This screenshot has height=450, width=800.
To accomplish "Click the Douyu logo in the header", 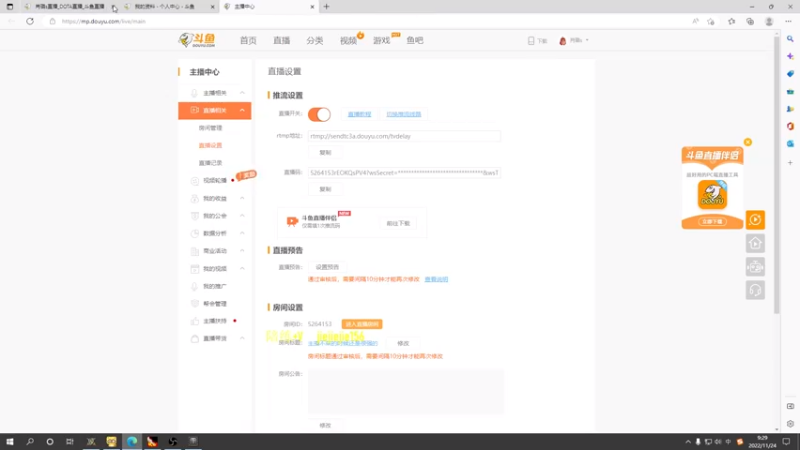I will (x=197, y=40).
